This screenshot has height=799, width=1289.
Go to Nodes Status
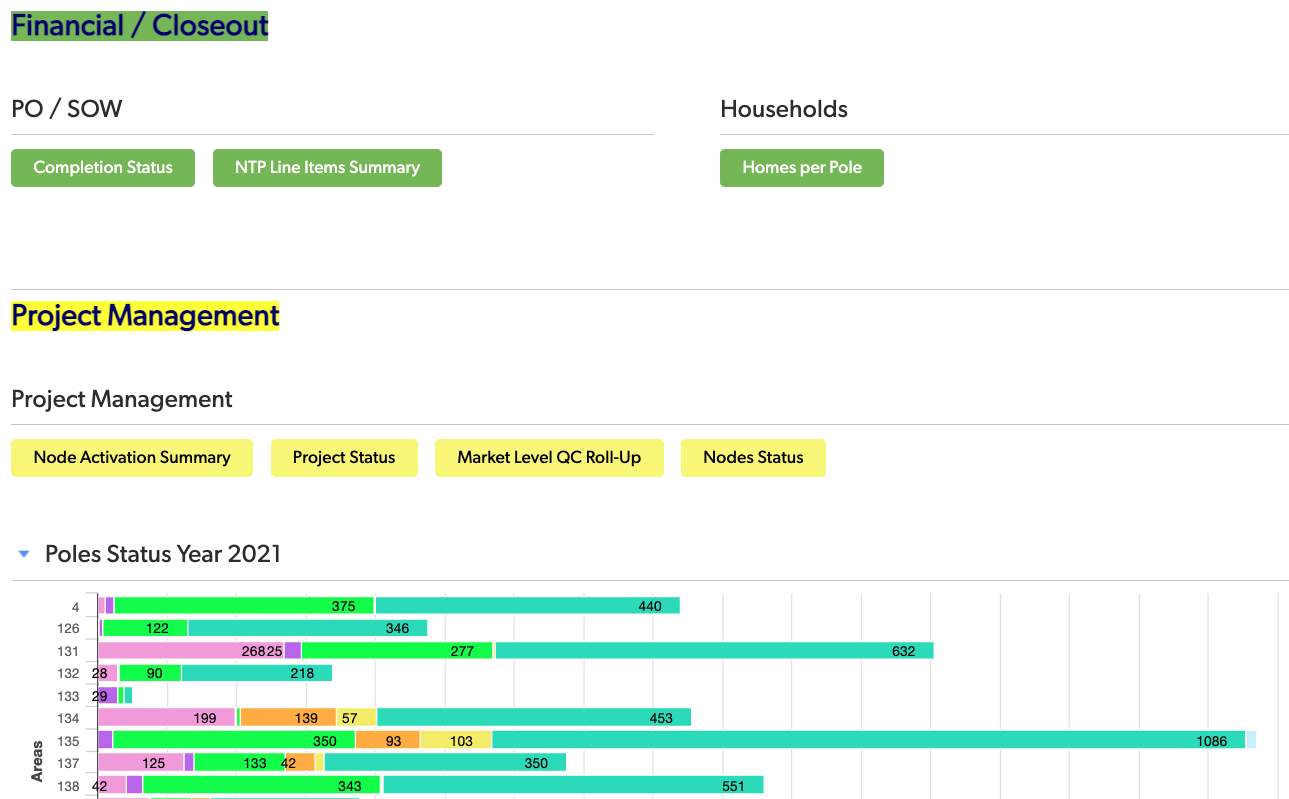pos(753,458)
